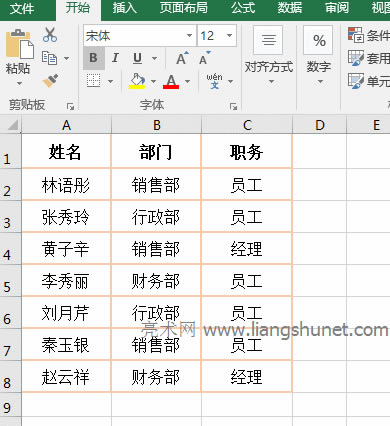390x426 pixels.
Task: Switch to the 开始 Home tab
Action: (78, 8)
